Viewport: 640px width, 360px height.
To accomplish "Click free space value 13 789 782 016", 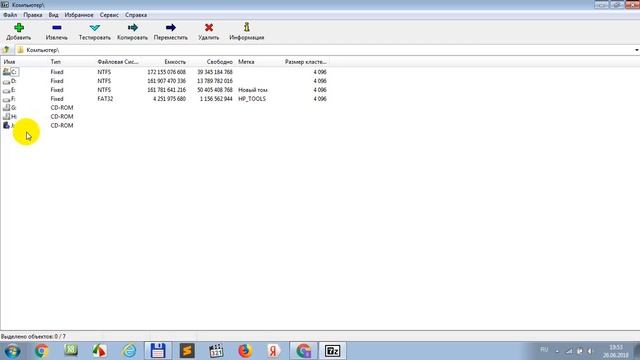I will pyautogui.click(x=215, y=81).
